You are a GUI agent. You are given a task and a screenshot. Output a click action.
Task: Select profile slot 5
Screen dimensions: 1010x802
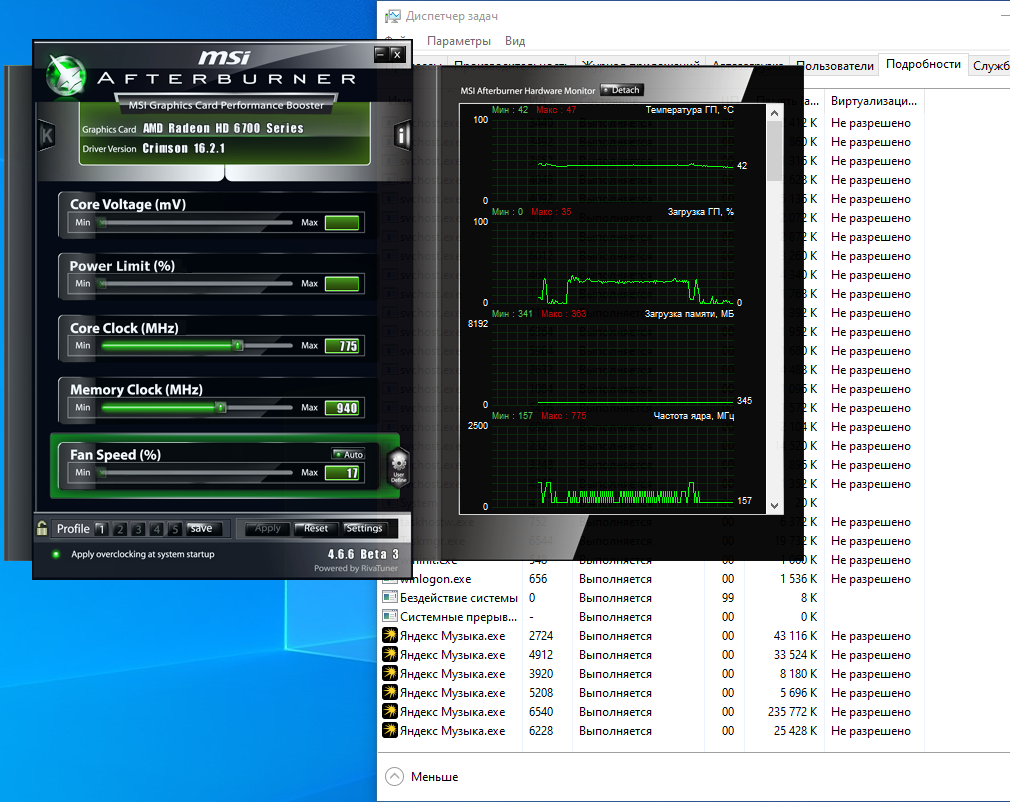(175, 529)
